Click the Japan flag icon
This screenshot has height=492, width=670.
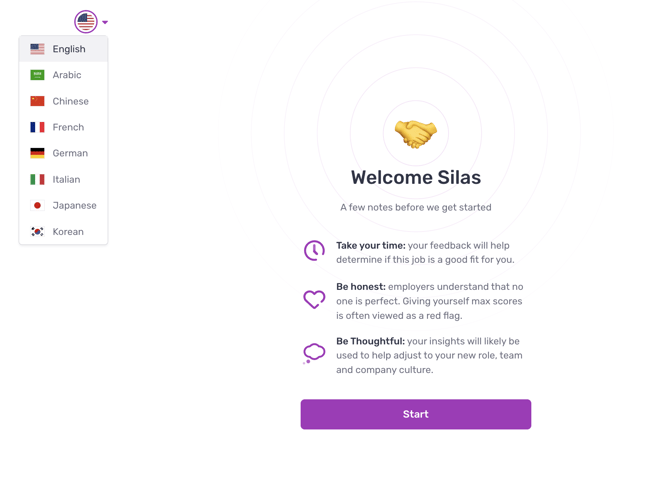click(x=37, y=205)
